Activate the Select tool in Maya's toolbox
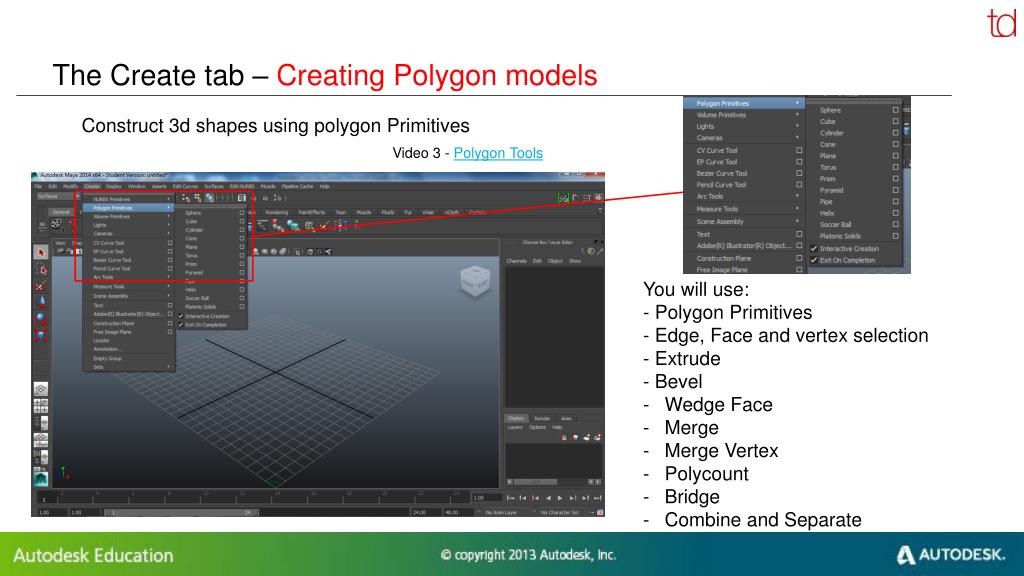1024x576 pixels. click(x=40, y=252)
